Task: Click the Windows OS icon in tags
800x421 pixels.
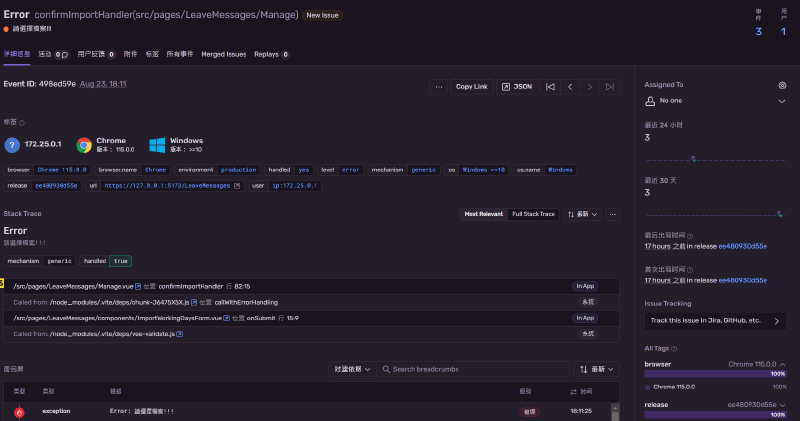Action: click(156, 145)
